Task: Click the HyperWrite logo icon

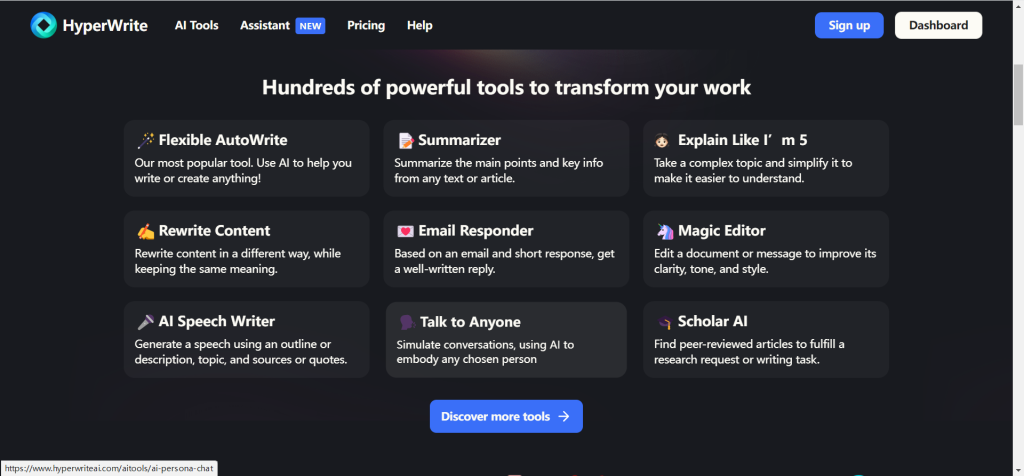Action: click(44, 25)
